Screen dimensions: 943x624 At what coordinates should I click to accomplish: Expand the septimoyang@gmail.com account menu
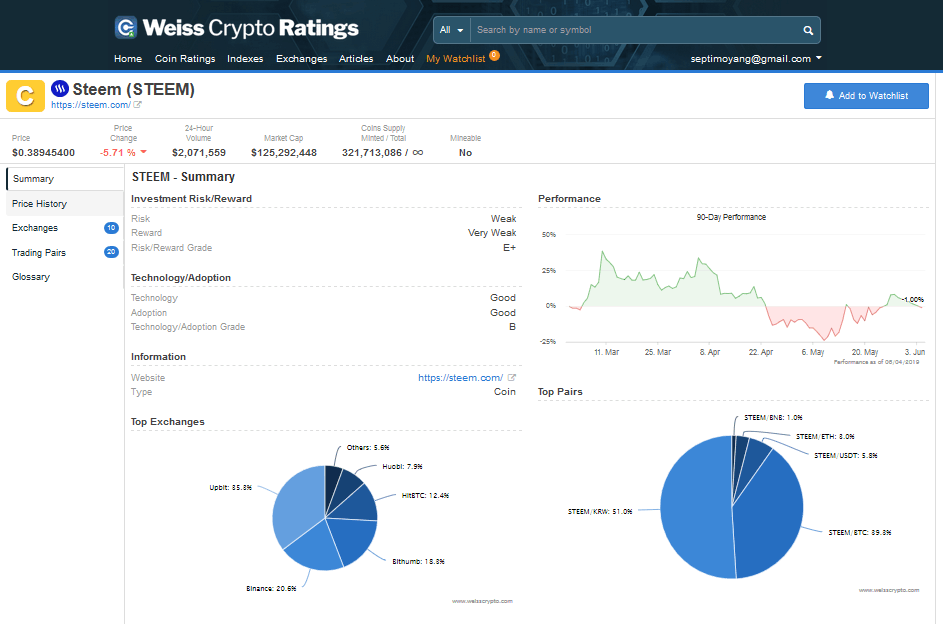click(x=756, y=58)
